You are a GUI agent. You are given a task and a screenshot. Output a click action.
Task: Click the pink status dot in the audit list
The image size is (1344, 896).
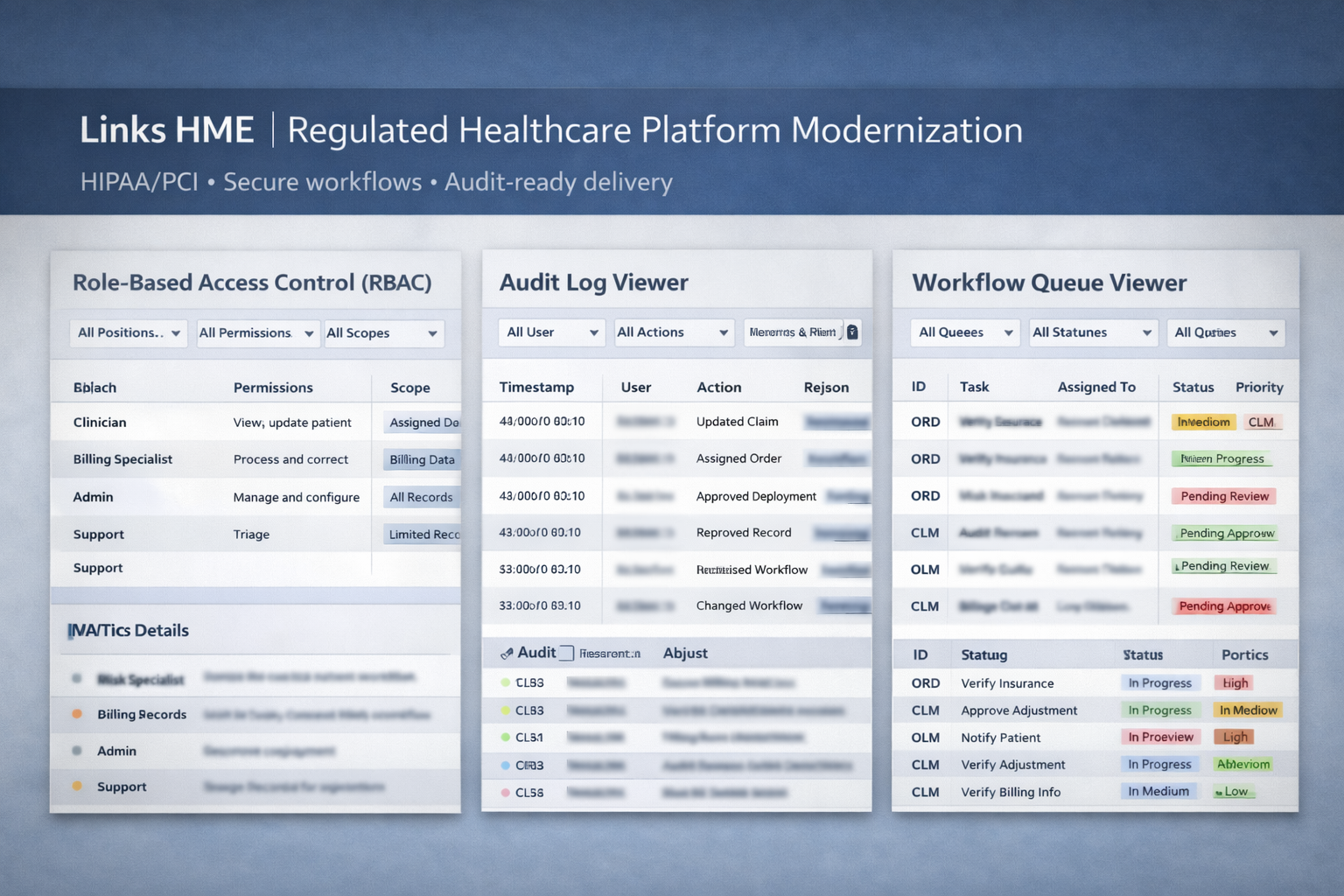click(x=505, y=793)
